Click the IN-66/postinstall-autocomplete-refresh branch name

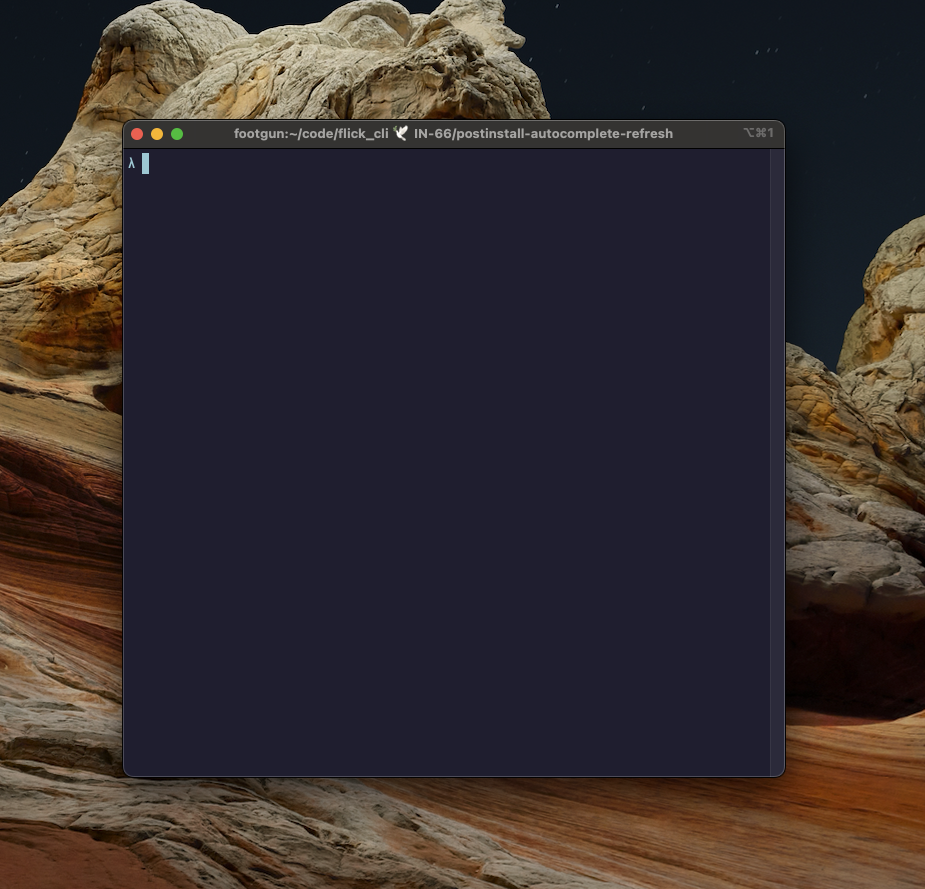[543, 133]
